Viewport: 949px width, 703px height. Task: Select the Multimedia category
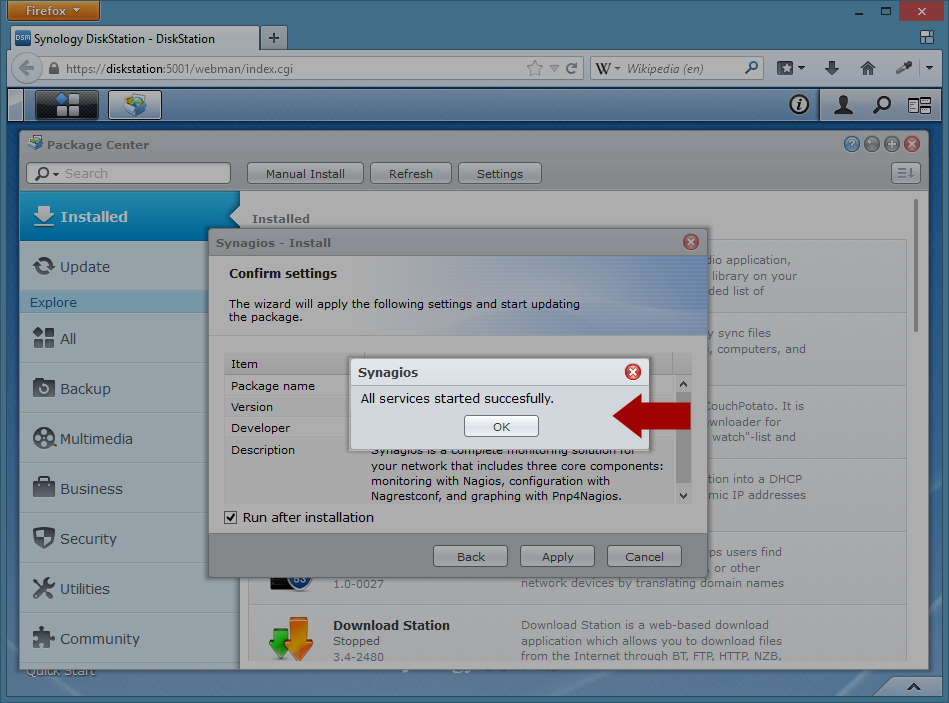click(x=114, y=439)
